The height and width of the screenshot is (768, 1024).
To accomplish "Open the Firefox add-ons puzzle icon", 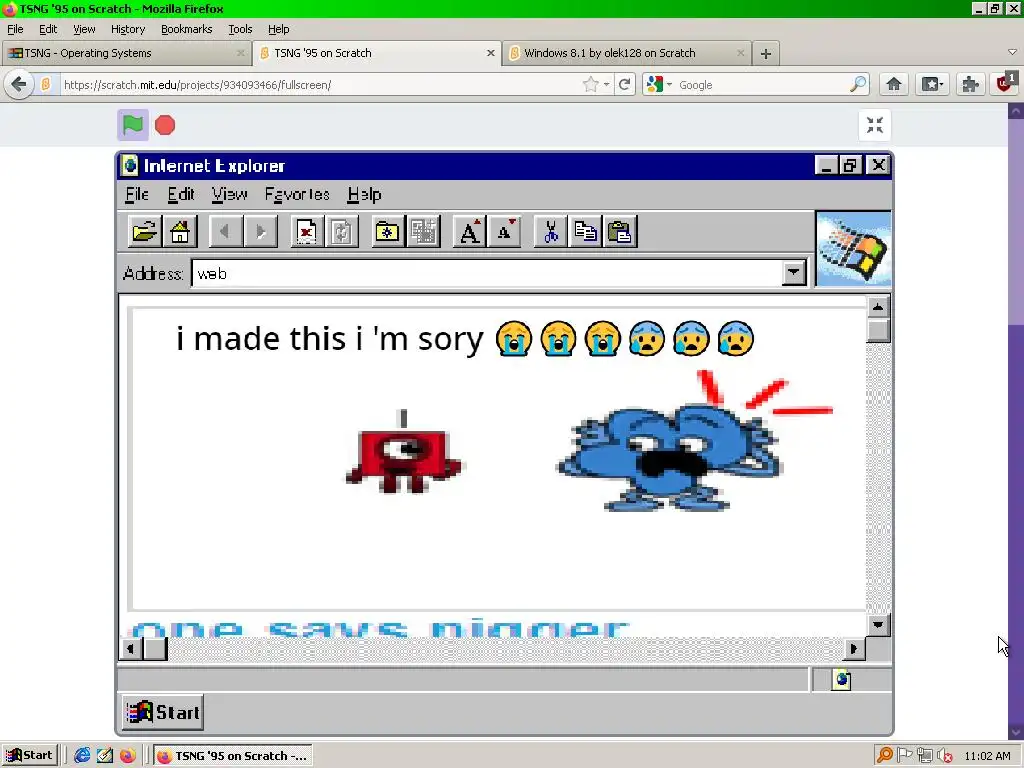I will pyautogui.click(x=970, y=84).
